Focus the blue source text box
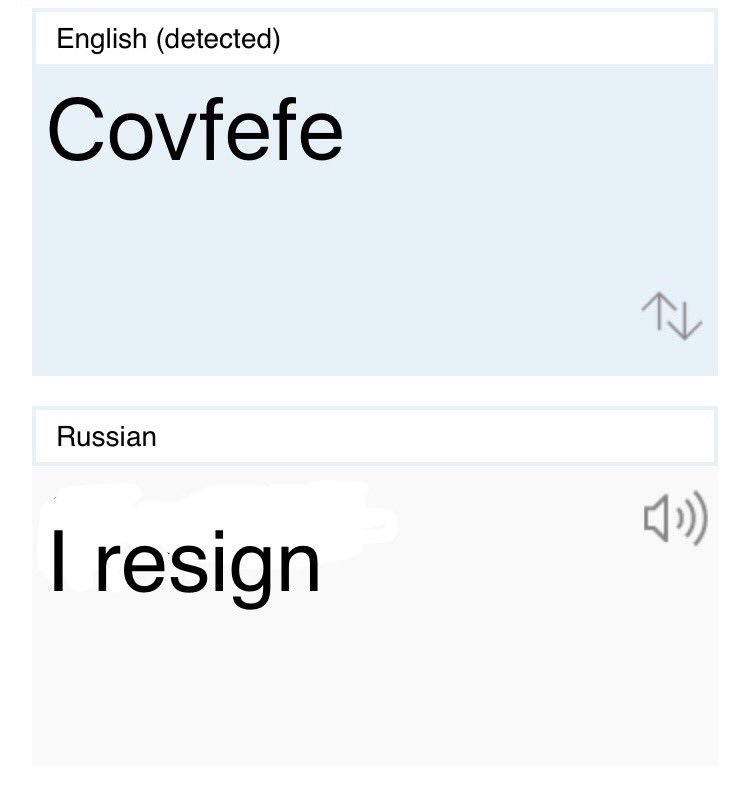Image resolution: width=750 pixels, height=796 pixels. pos(374,250)
